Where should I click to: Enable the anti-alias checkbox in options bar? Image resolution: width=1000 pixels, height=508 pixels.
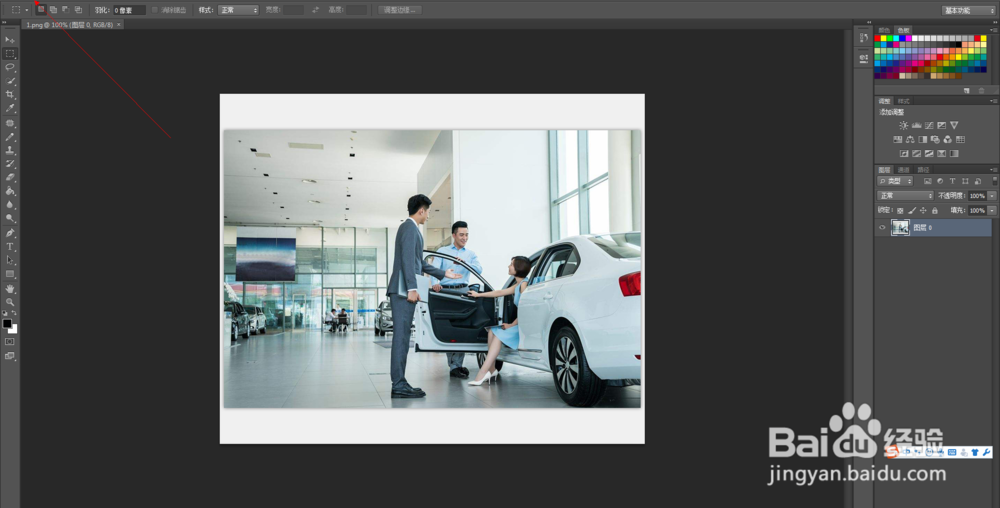tap(154, 10)
